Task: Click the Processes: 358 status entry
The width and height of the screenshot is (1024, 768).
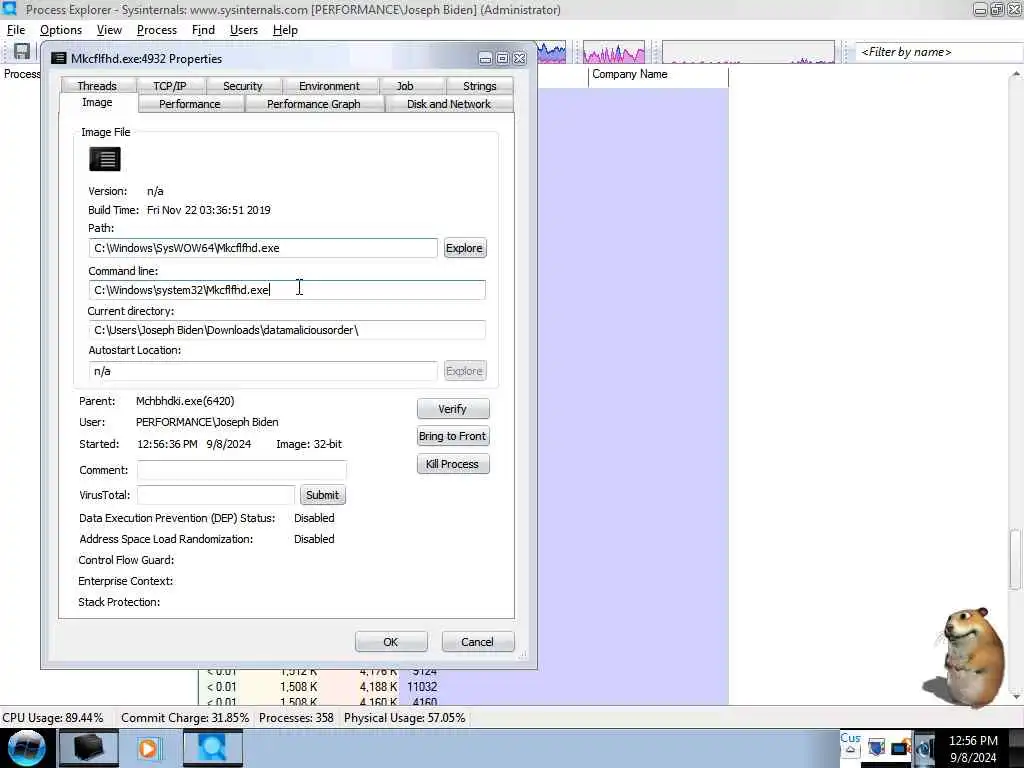Action: tap(296, 718)
